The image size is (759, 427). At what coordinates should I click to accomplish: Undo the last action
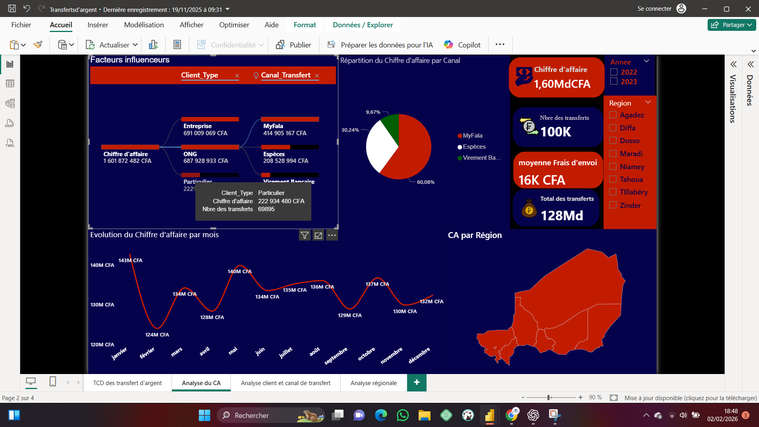(27, 9)
